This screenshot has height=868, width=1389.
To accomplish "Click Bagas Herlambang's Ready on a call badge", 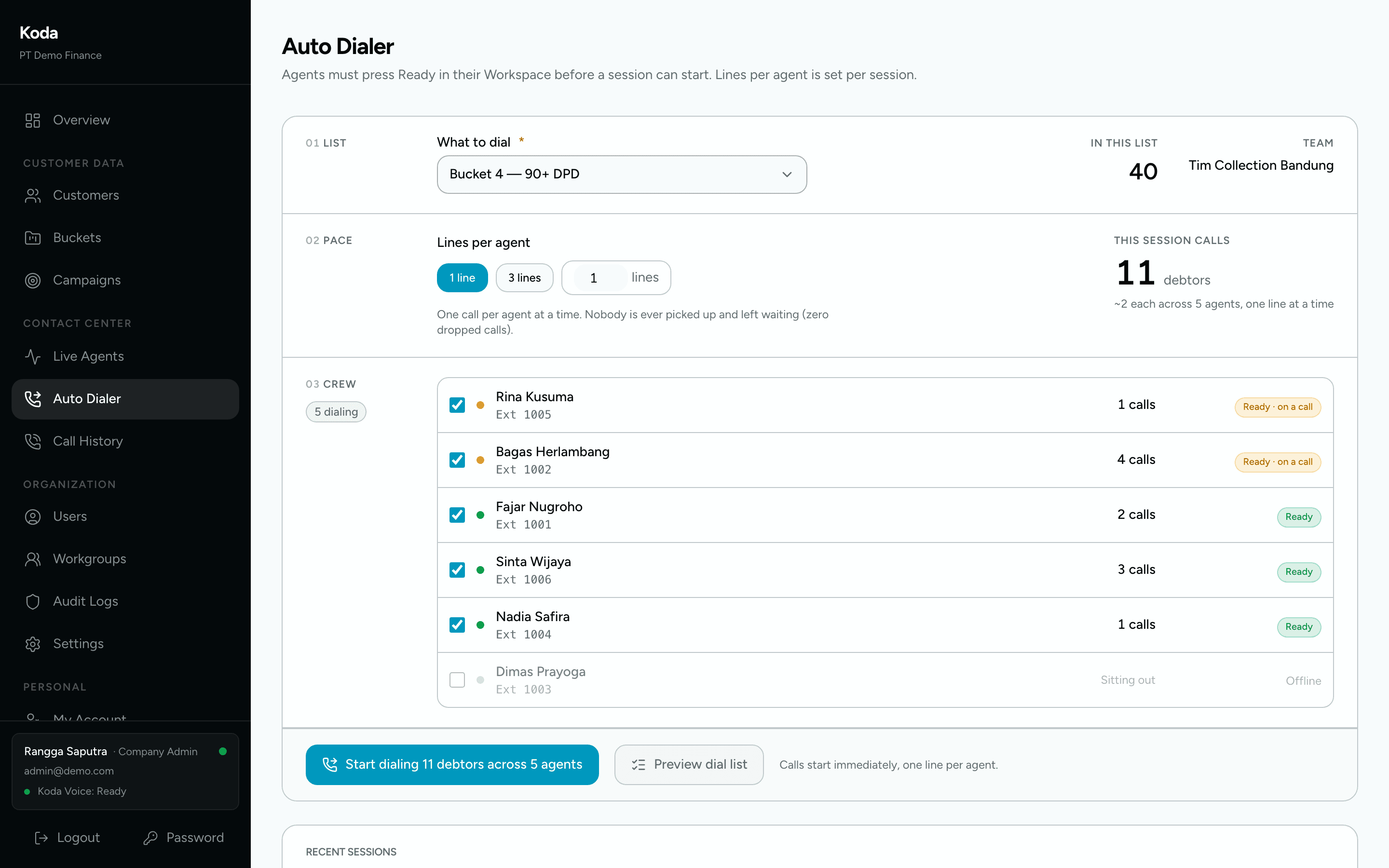I will 1278,462.
